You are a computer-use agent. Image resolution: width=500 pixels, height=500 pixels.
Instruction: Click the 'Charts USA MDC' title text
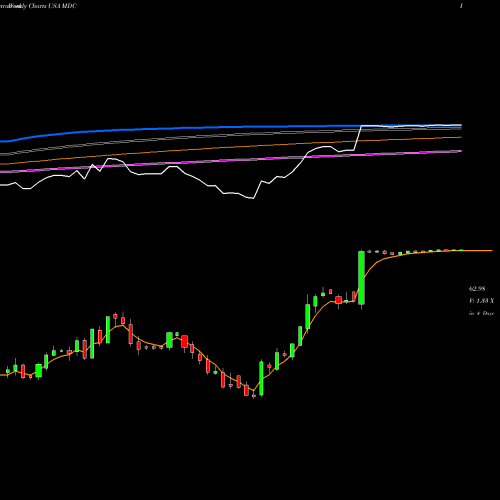pyautogui.click(x=53, y=6)
